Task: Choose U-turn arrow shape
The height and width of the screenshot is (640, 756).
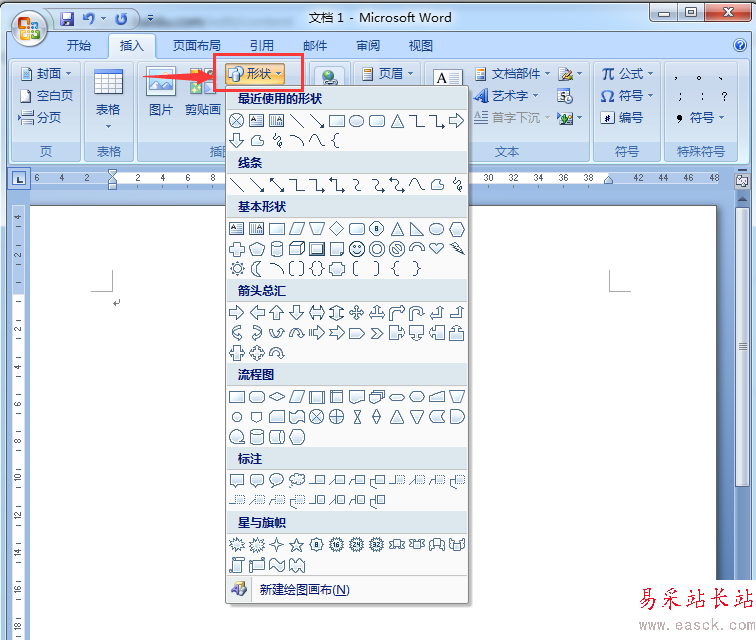Action: (417, 313)
